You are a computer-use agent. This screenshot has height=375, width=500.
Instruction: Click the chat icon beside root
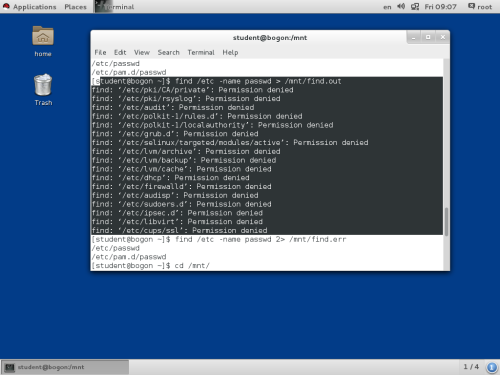click(471, 6)
